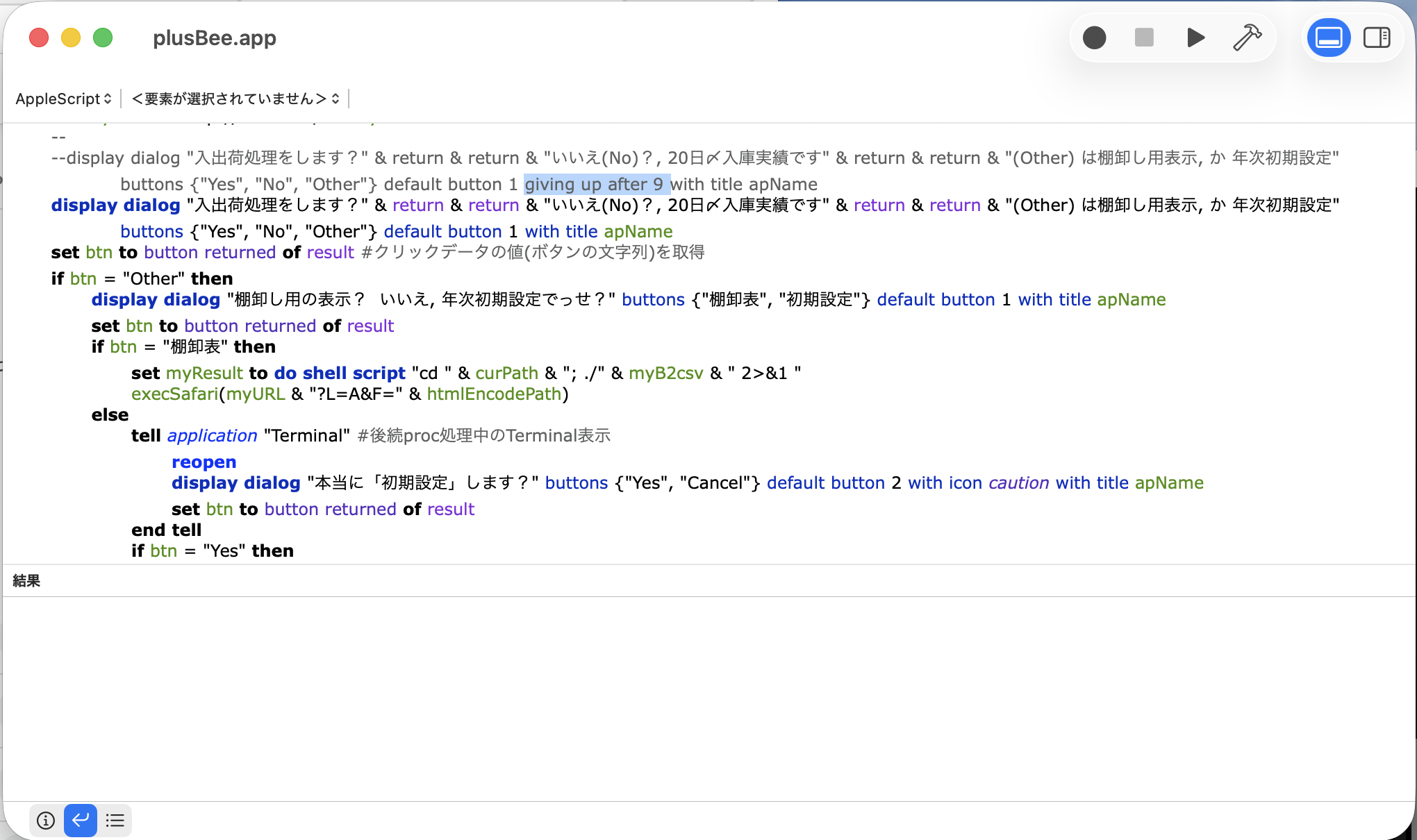Click 'do shell script' command text
This screenshot has height=840, width=1417.
pos(340,373)
